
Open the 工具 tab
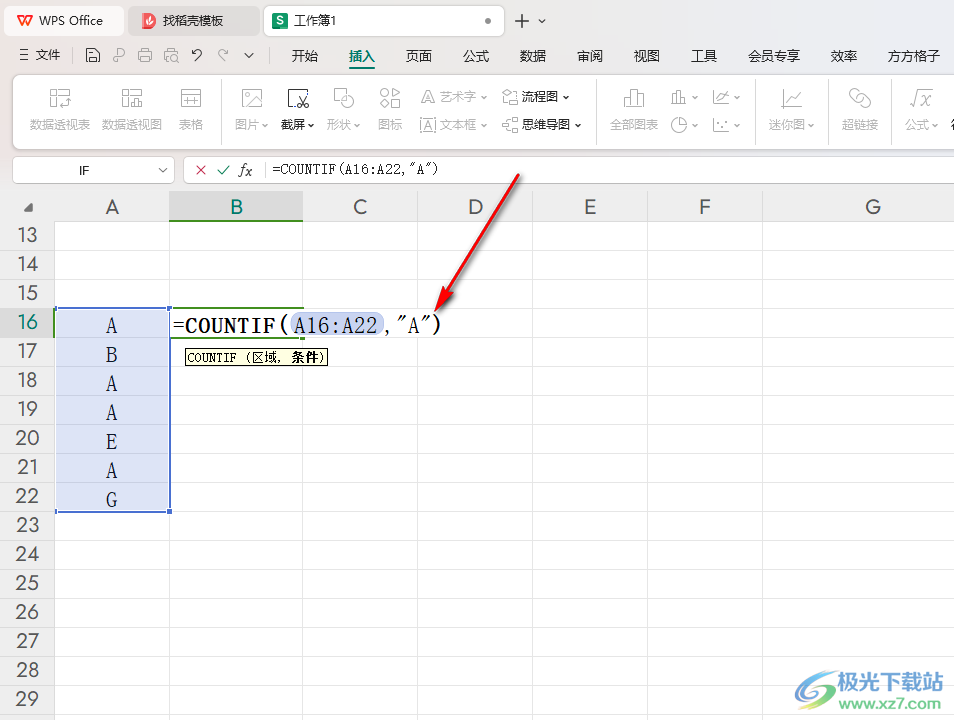click(x=704, y=56)
